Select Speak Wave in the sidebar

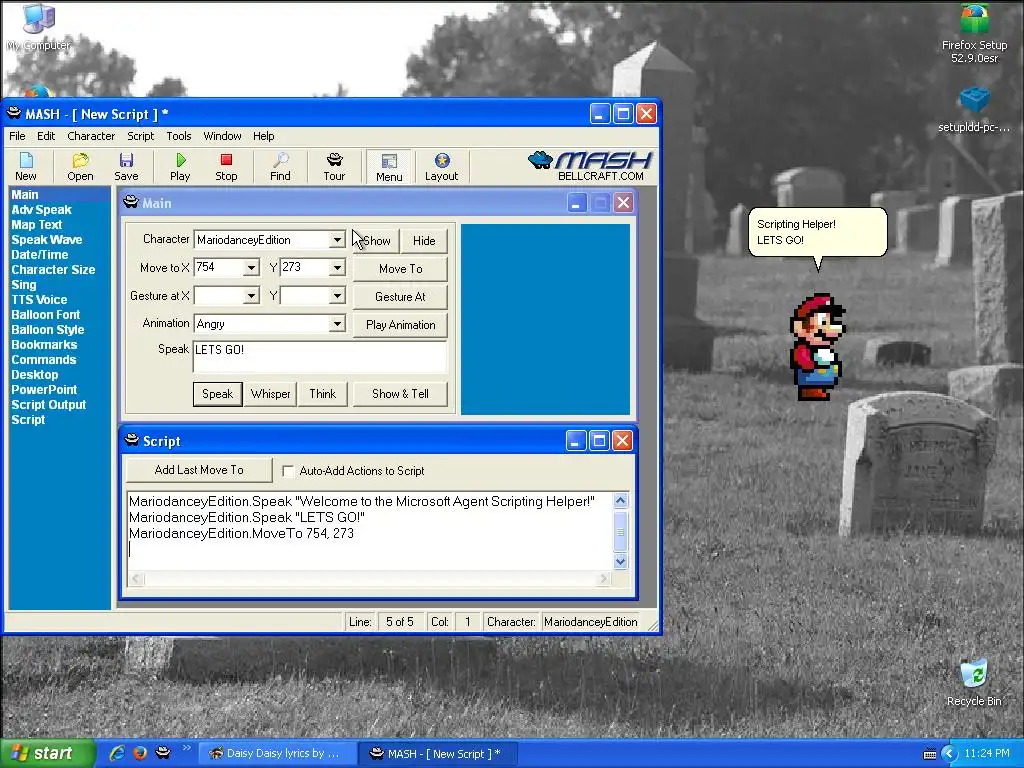click(46, 240)
